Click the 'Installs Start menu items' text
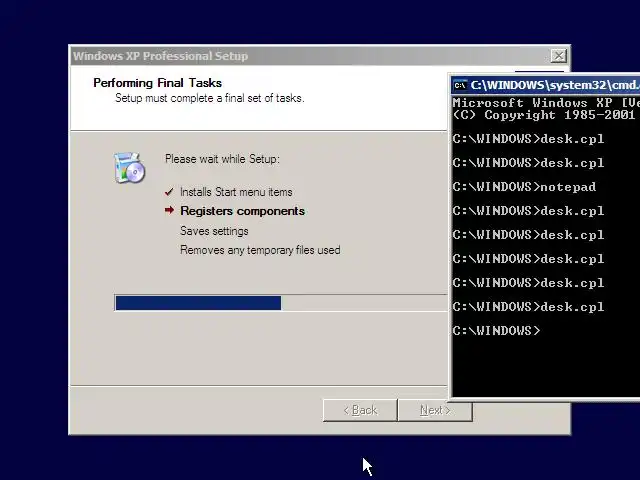 pyautogui.click(x=236, y=192)
